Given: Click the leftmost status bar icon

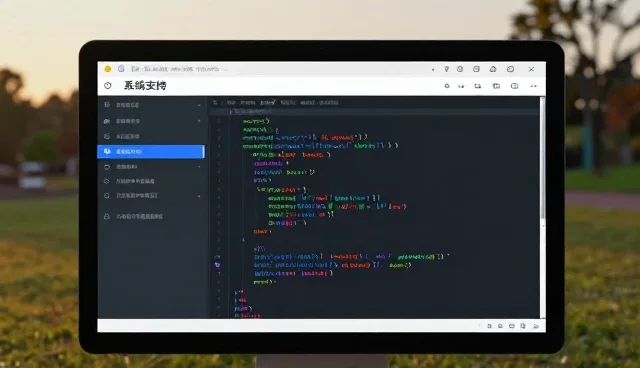Looking at the screenshot, I should 489,326.
